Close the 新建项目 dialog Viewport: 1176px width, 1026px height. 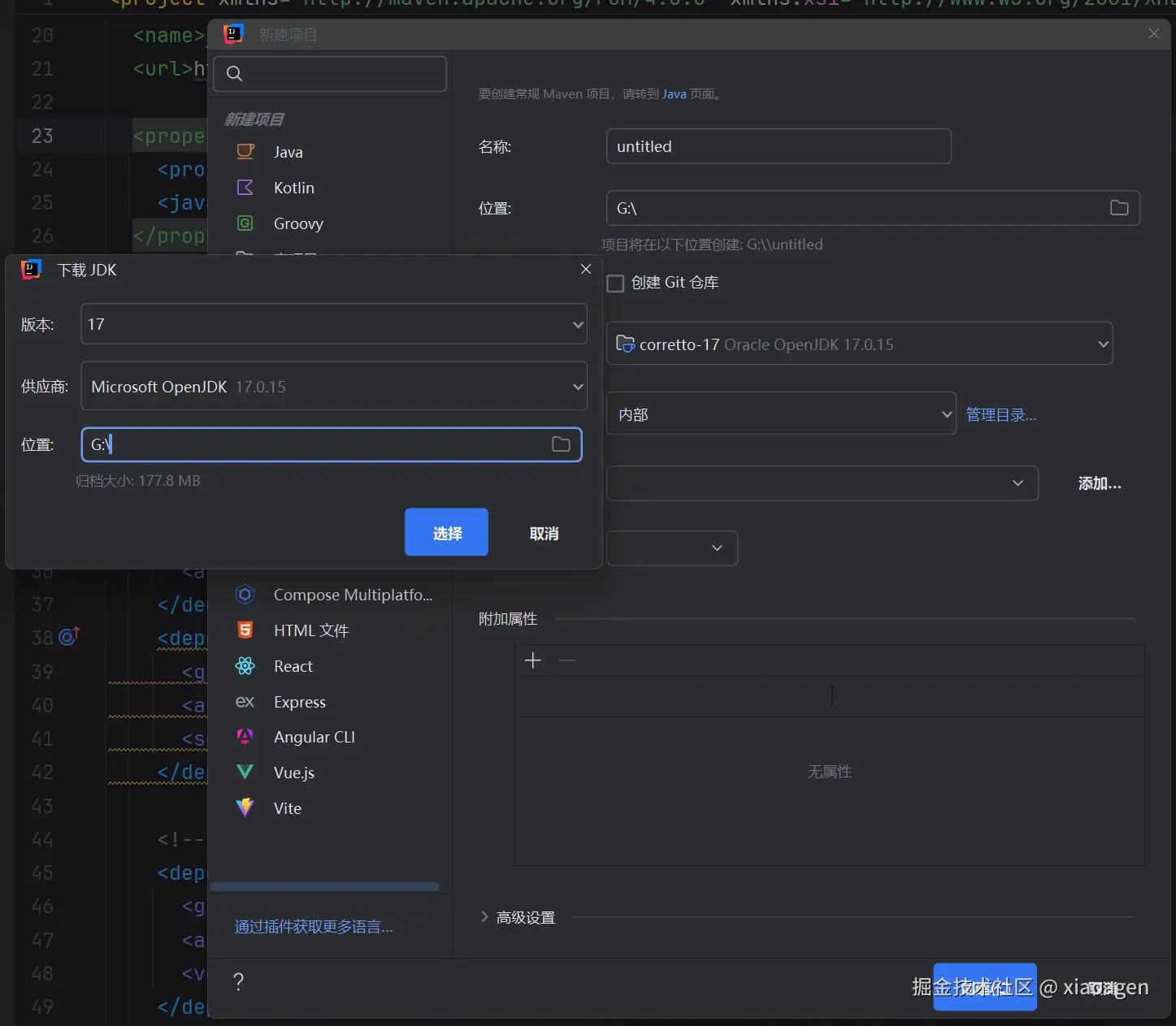click(1153, 33)
